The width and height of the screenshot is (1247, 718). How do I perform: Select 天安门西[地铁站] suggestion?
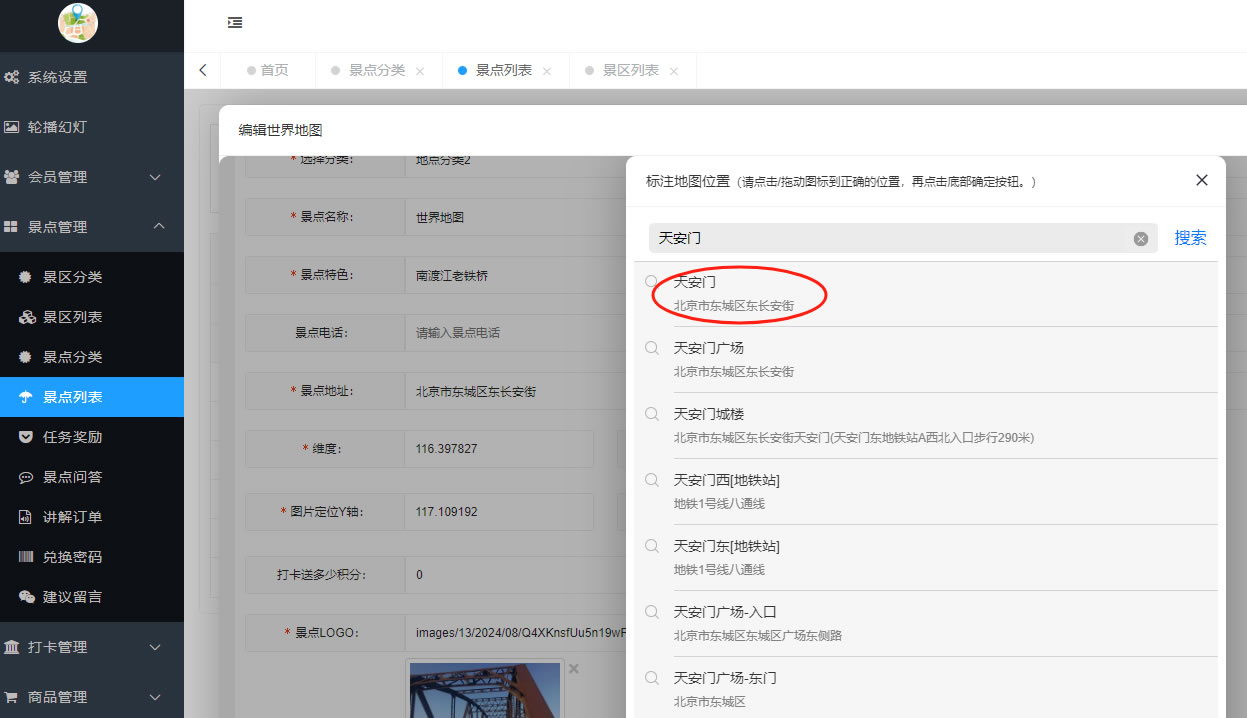pyautogui.click(x=727, y=491)
